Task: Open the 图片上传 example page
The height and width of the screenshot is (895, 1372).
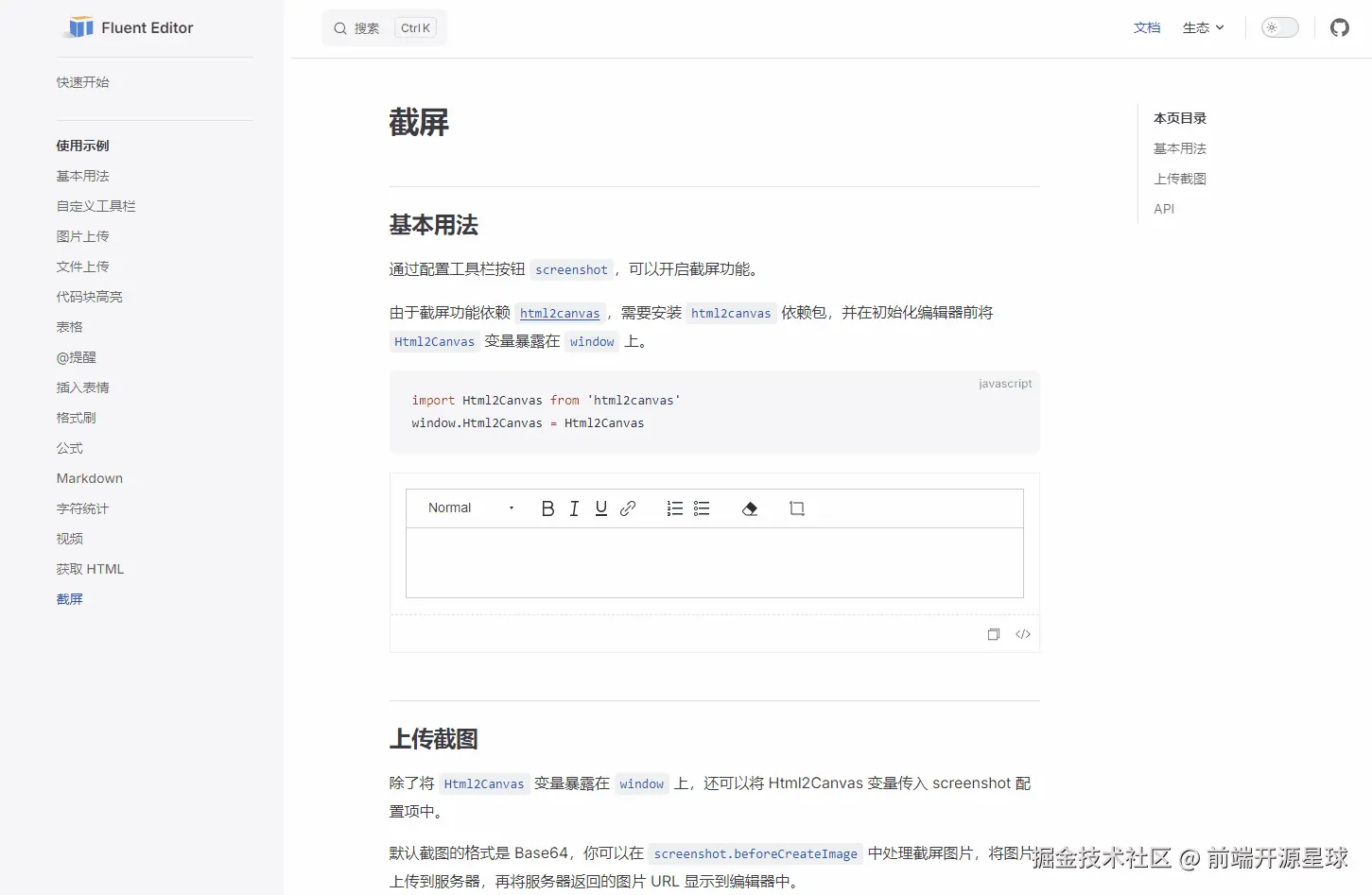Action: [x=82, y=236]
